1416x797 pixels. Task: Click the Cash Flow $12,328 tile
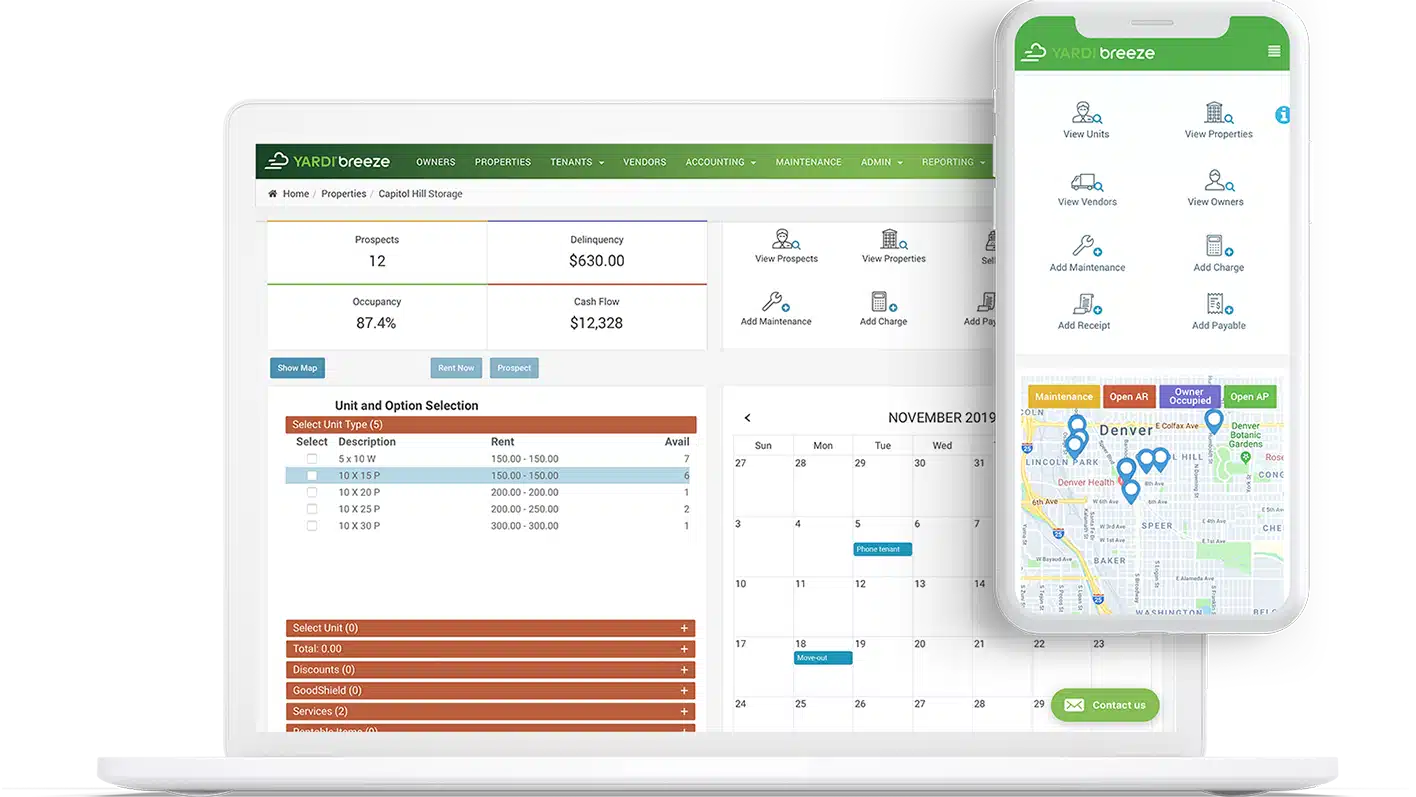tap(597, 316)
